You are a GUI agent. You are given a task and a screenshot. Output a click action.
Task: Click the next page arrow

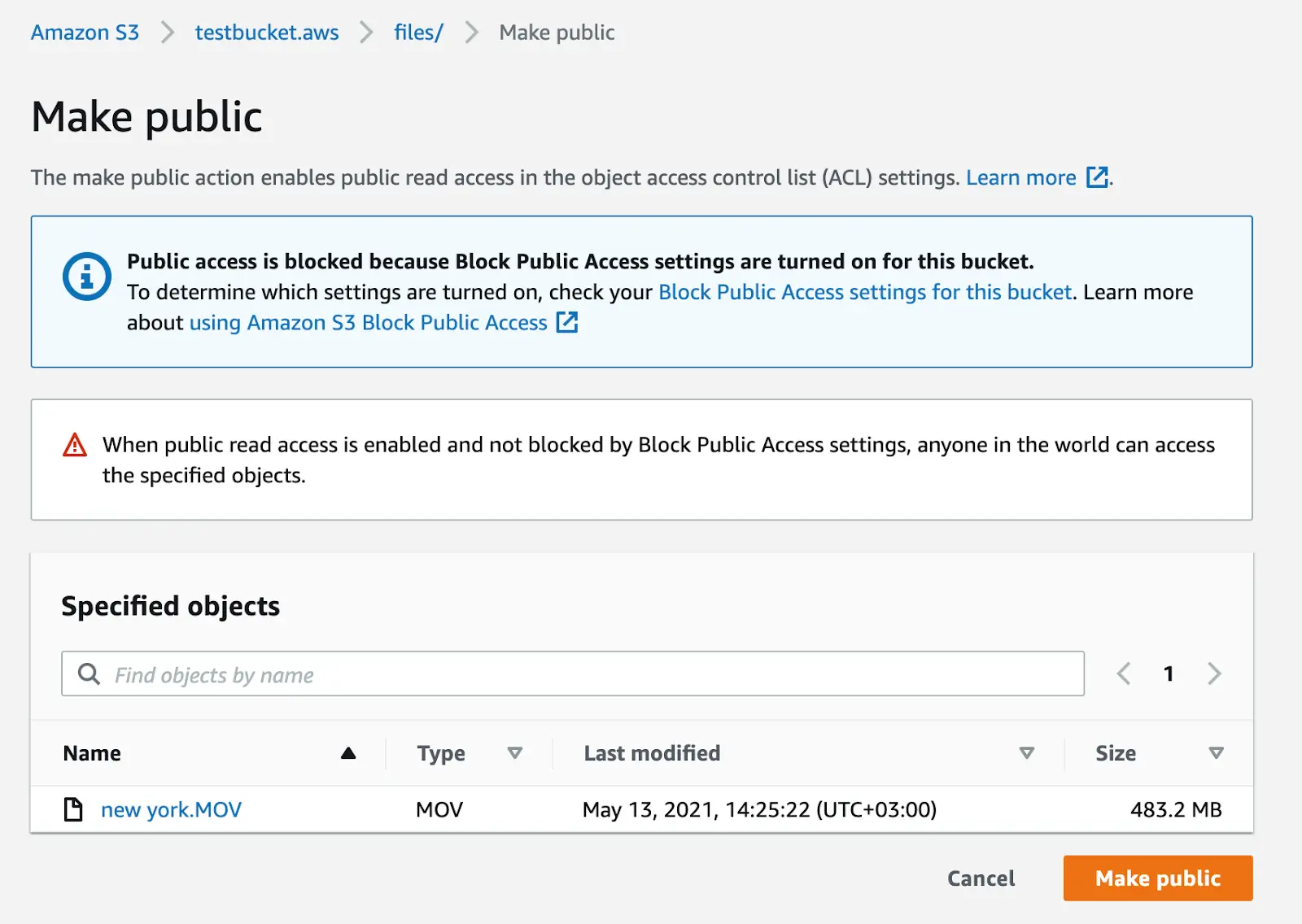pos(1214,673)
